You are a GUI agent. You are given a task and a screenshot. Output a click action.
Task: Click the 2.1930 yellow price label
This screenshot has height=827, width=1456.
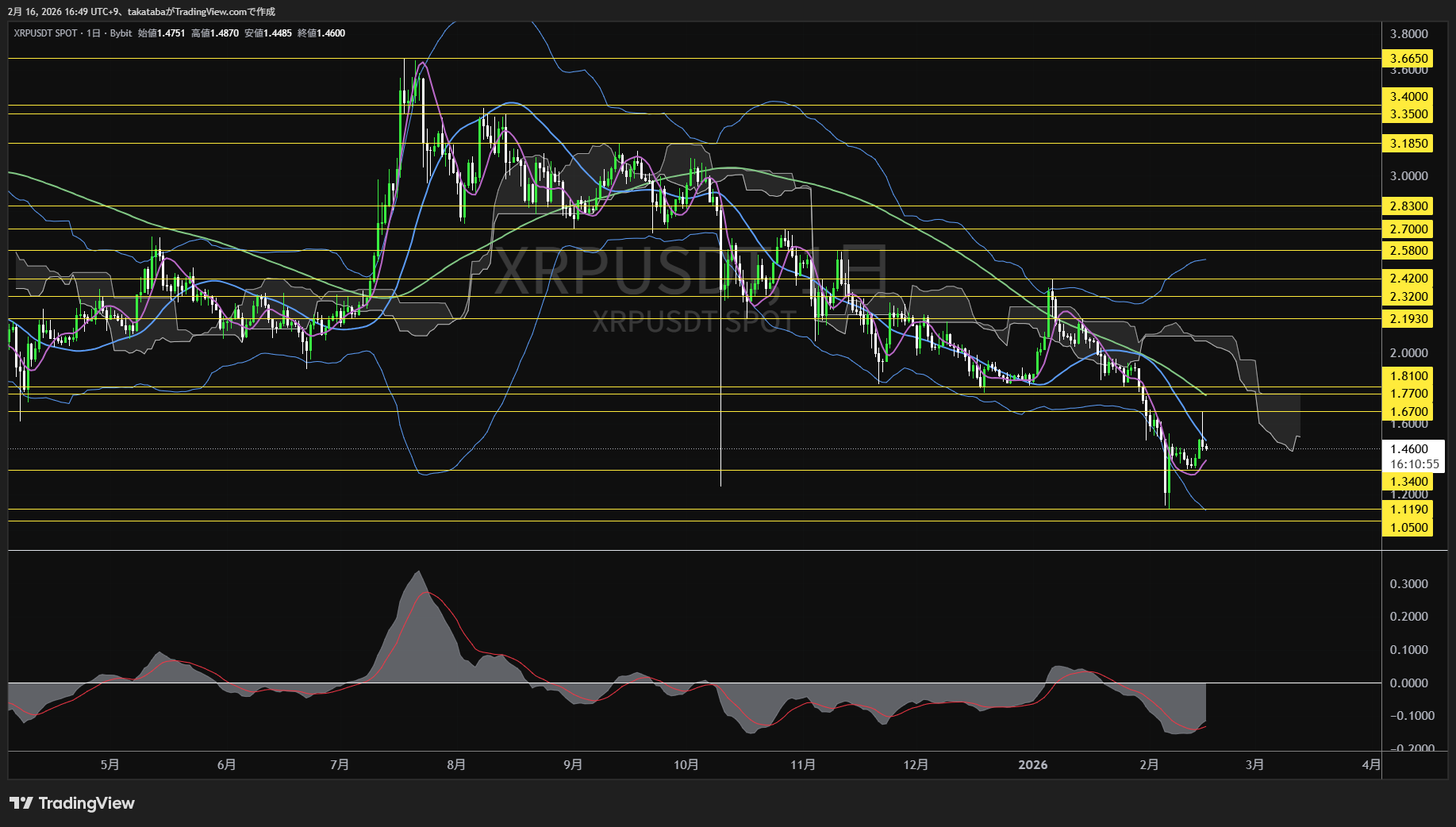click(1408, 319)
